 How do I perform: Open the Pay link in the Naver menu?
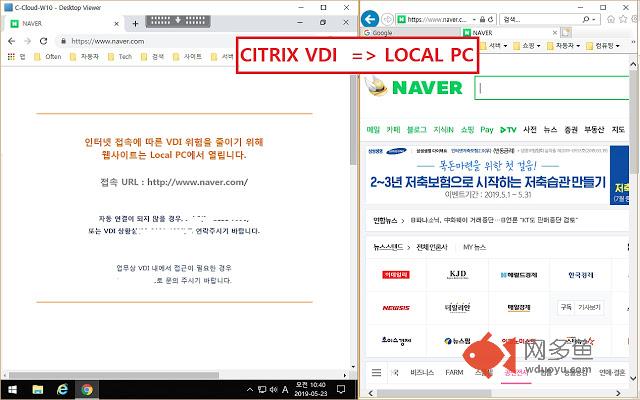487,130
